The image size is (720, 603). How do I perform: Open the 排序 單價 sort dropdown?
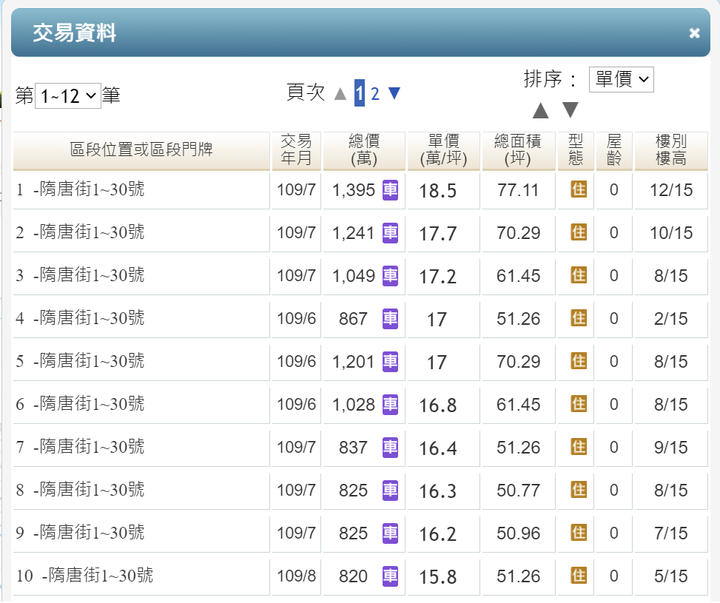[x=621, y=79]
